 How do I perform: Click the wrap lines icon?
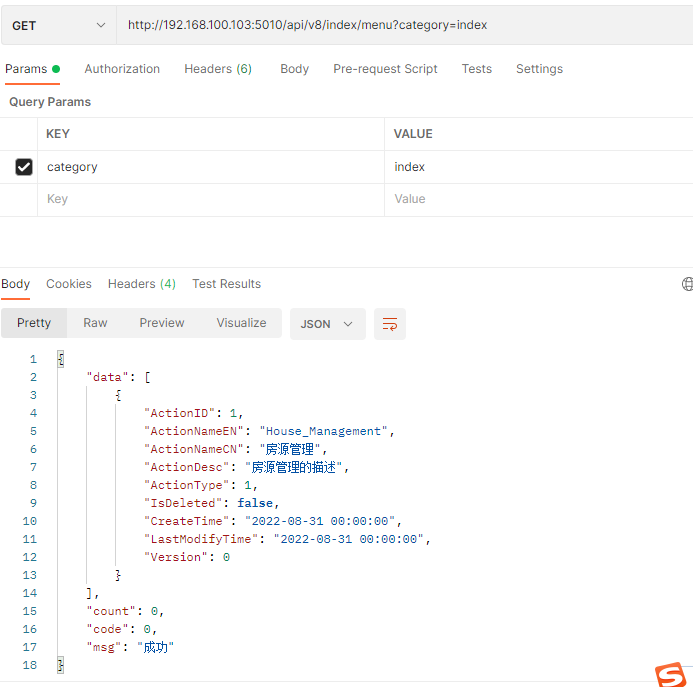390,324
